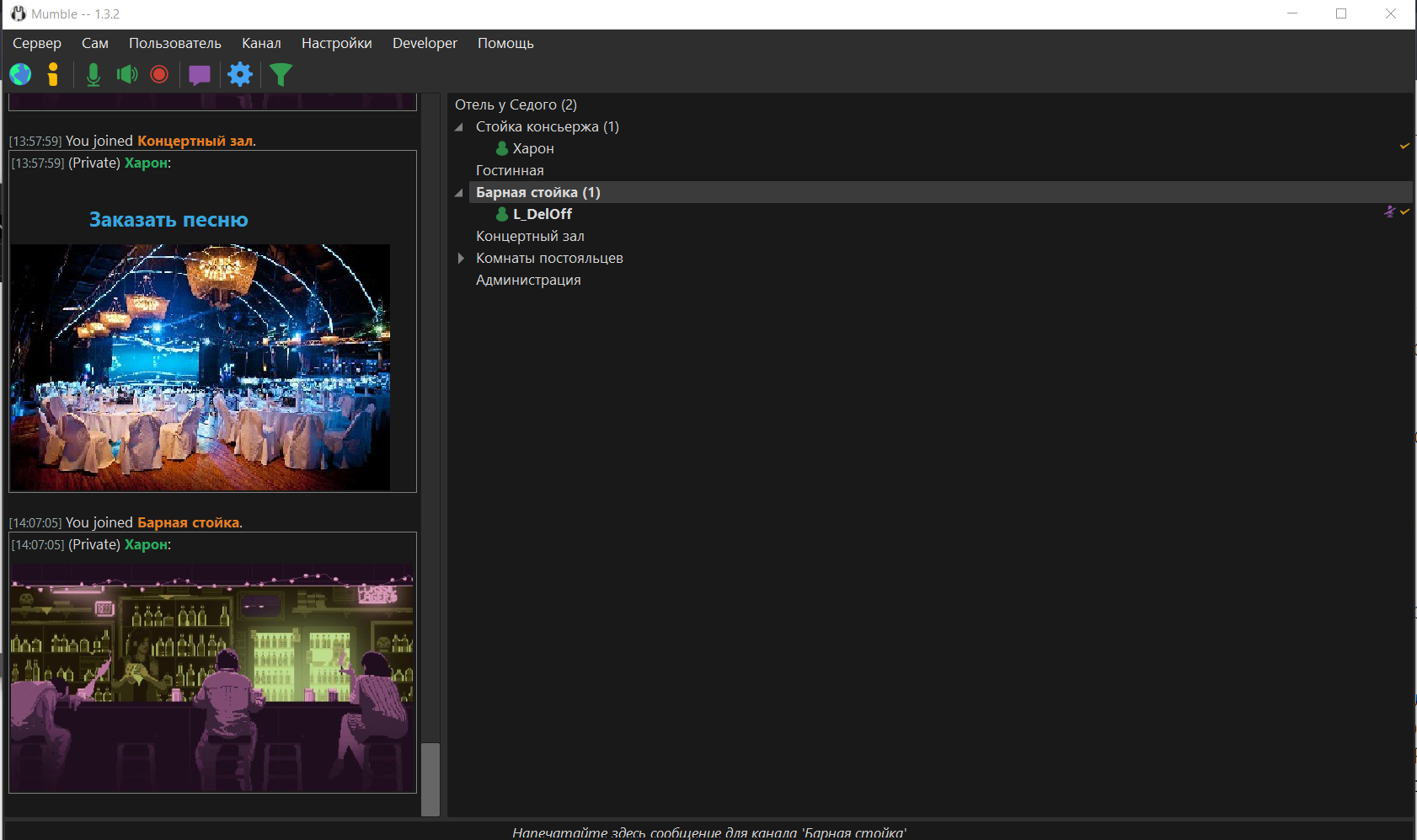The height and width of the screenshot is (840, 1417).
Task: Click the green filter funnel icon
Action: tap(281, 75)
